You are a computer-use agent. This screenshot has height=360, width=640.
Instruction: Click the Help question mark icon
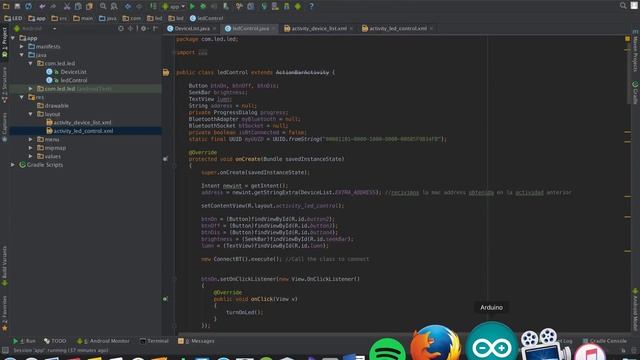311,6
